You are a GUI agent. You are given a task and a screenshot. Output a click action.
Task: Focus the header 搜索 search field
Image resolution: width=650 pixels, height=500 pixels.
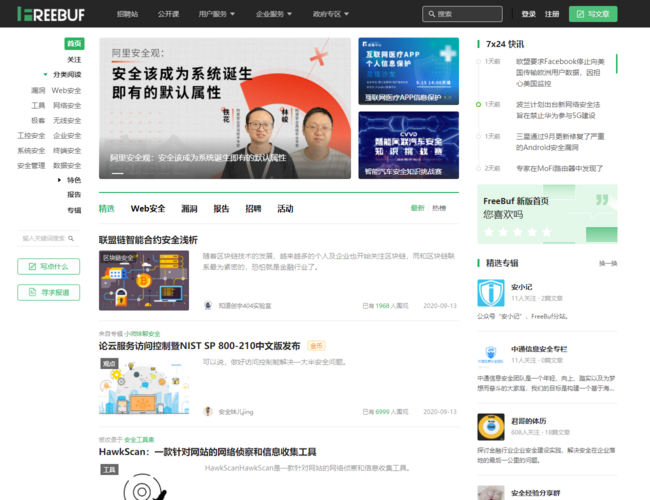(462, 14)
